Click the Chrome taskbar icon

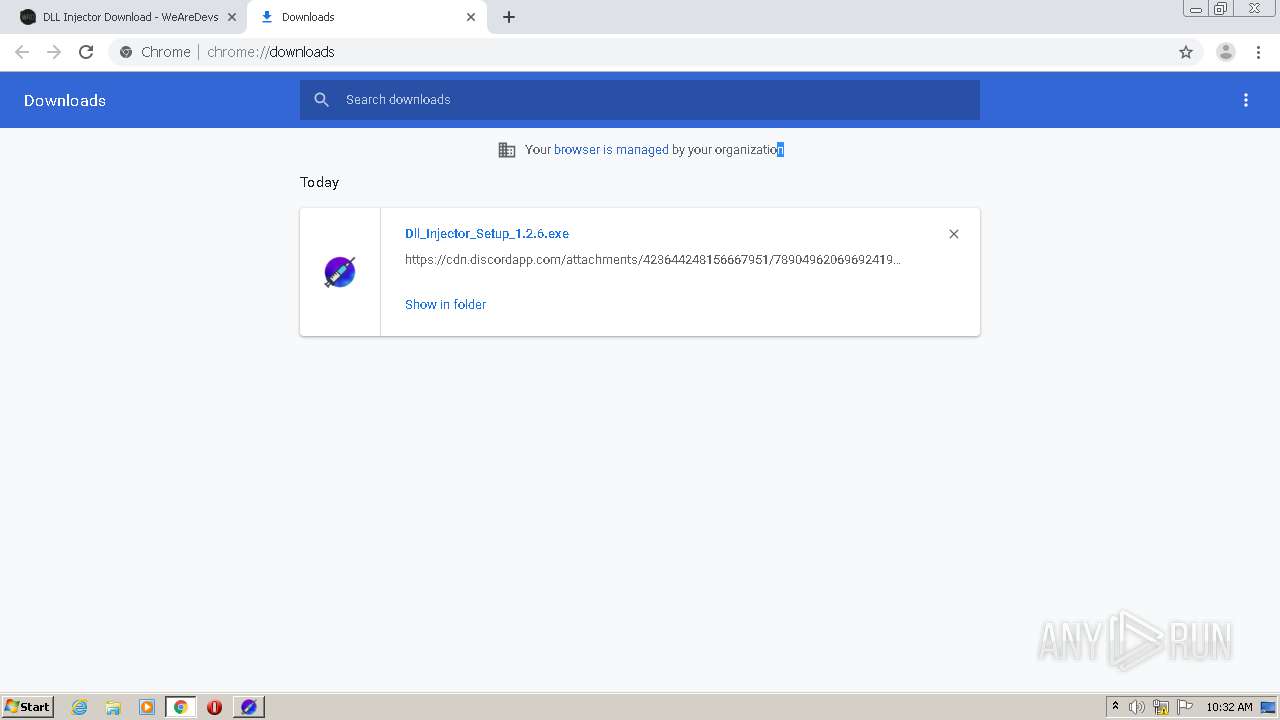tap(180, 707)
